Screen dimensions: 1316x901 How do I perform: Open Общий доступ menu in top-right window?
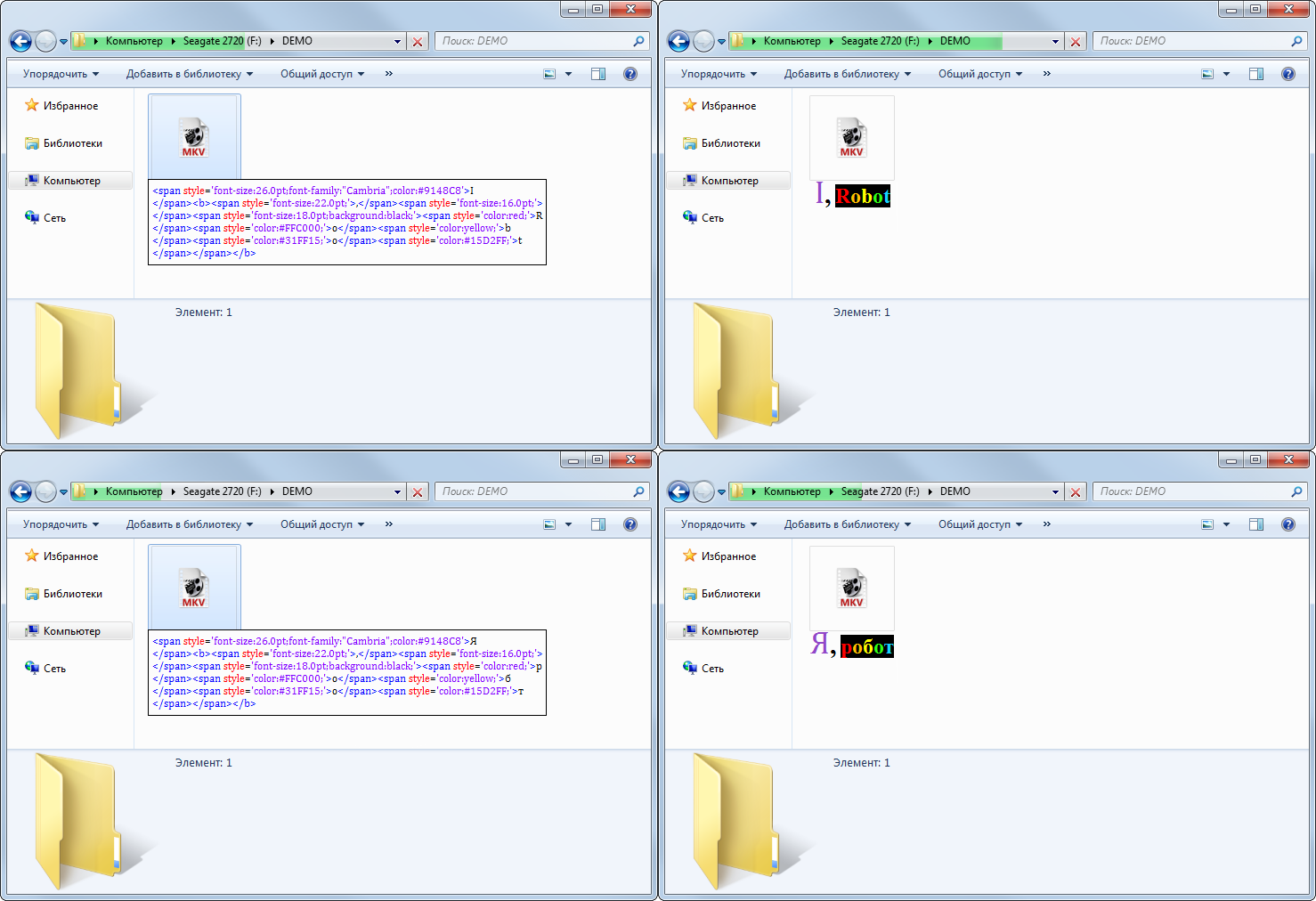coord(980,74)
